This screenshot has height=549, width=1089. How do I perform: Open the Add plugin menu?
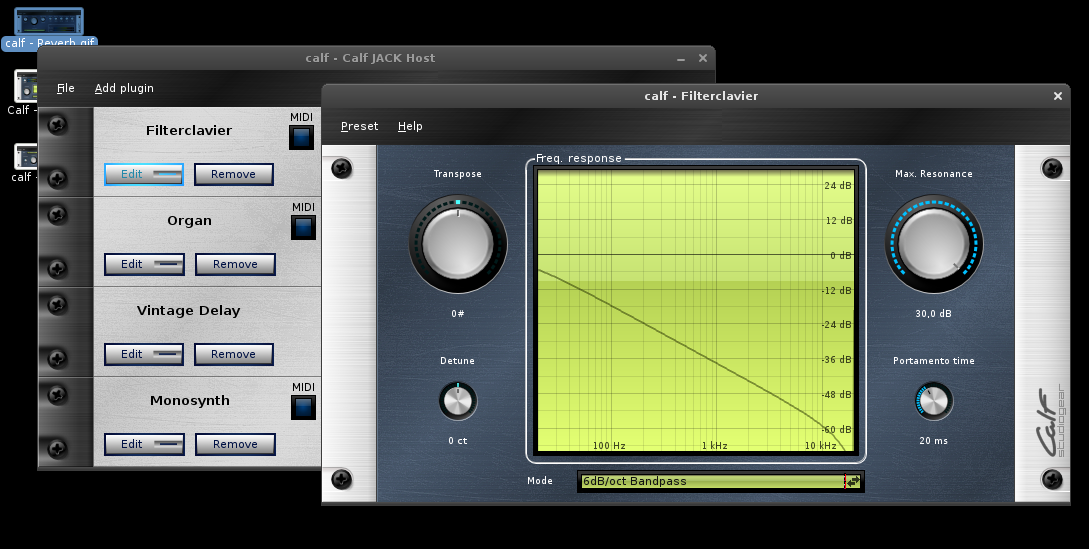click(x=124, y=88)
